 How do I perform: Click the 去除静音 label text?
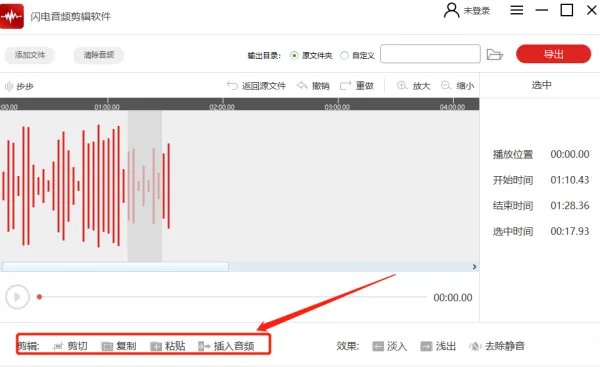click(x=505, y=346)
